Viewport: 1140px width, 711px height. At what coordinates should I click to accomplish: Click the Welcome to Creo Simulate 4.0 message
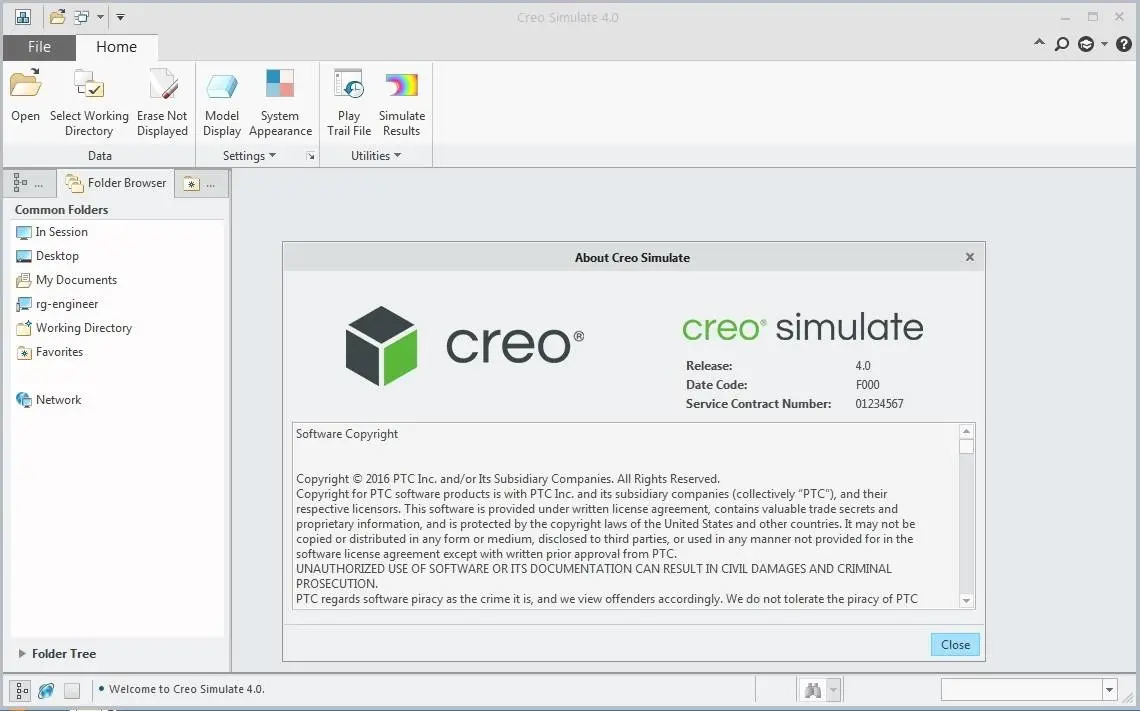(x=187, y=689)
